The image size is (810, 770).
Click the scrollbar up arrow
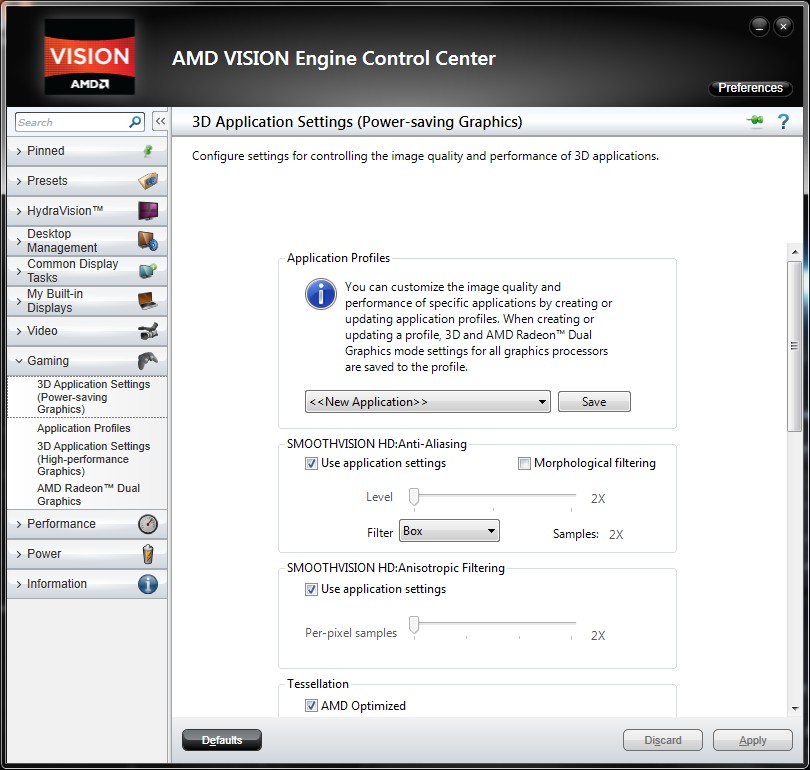tap(795, 252)
